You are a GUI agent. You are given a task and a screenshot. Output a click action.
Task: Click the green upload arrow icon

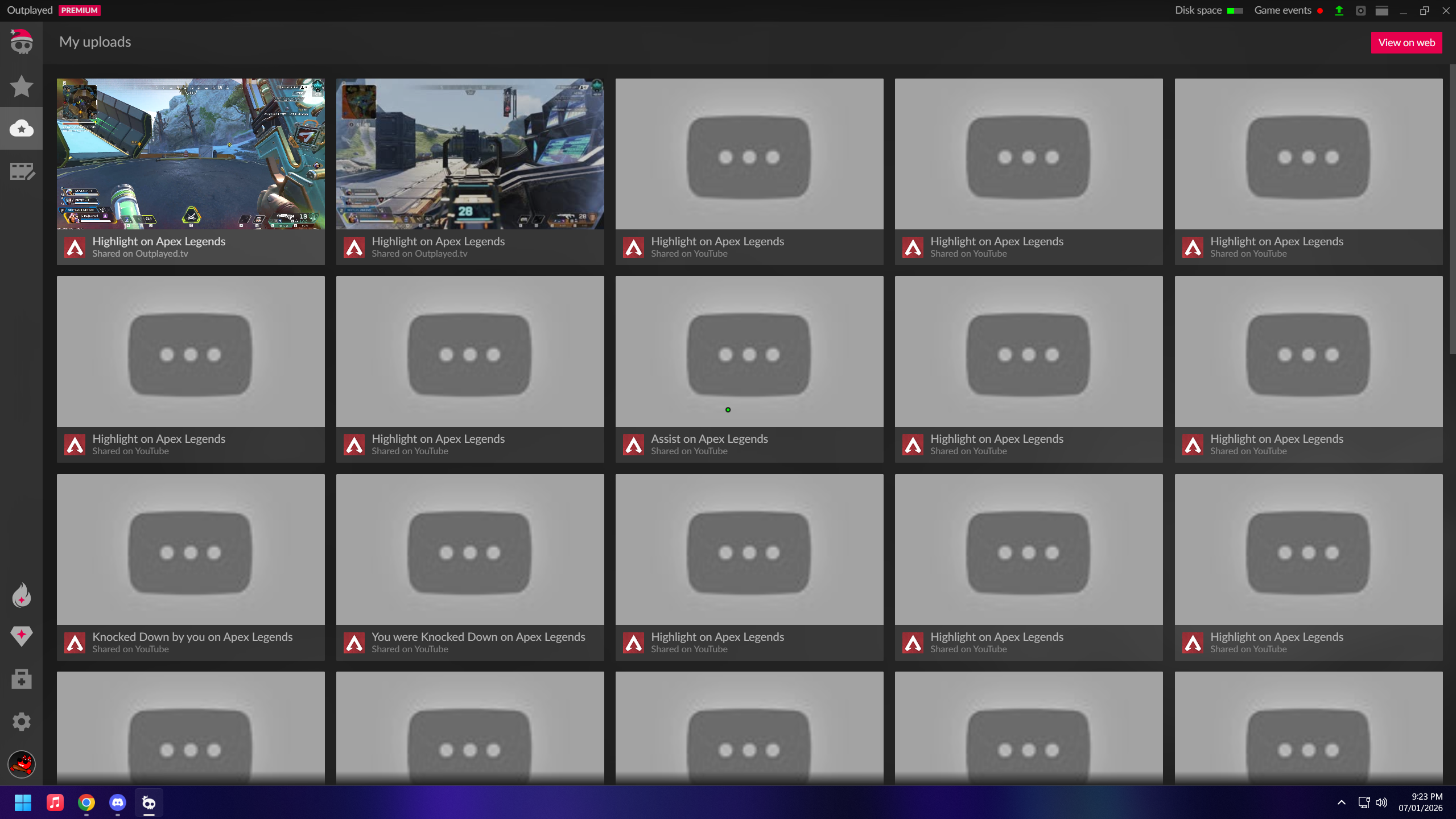[1339, 10]
